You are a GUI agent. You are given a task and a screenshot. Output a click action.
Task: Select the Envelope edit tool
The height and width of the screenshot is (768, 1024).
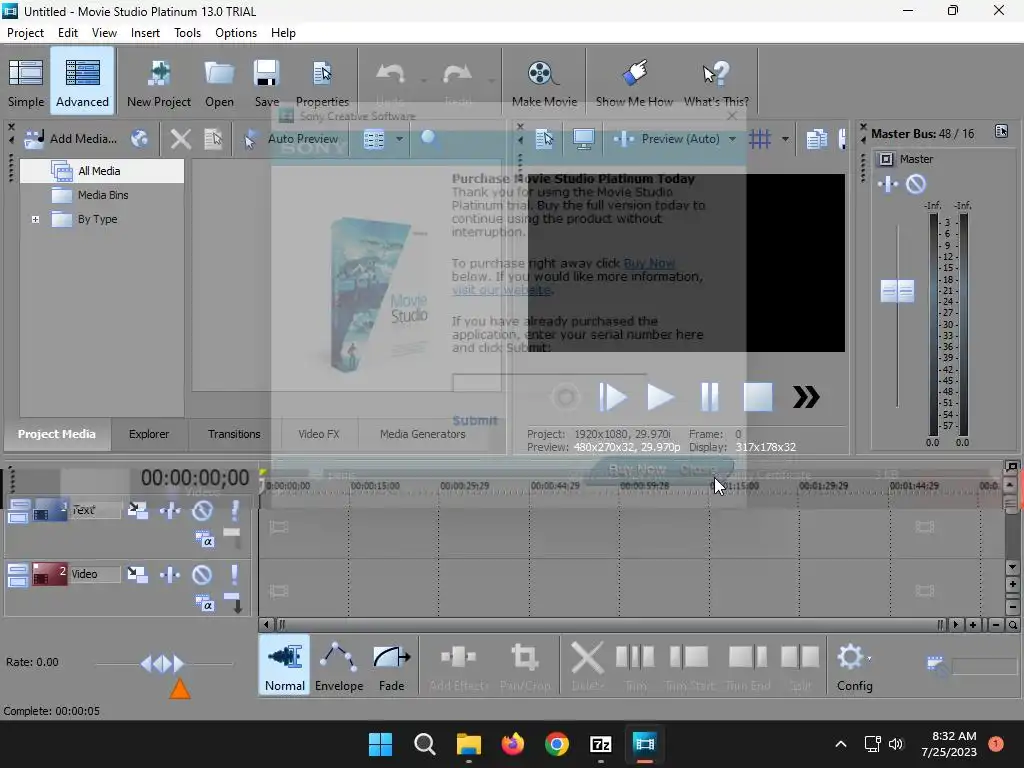(x=339, y=665)
